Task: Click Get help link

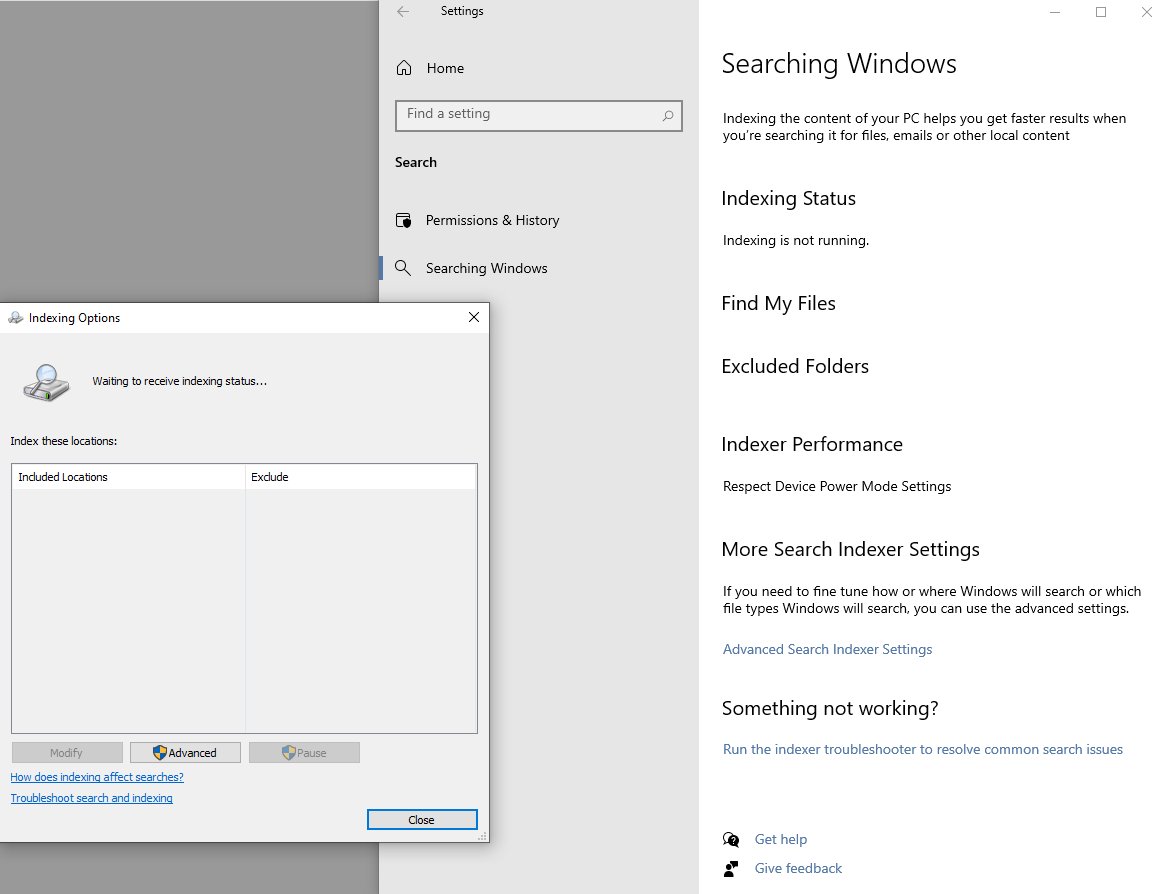Action: point(781,840)
